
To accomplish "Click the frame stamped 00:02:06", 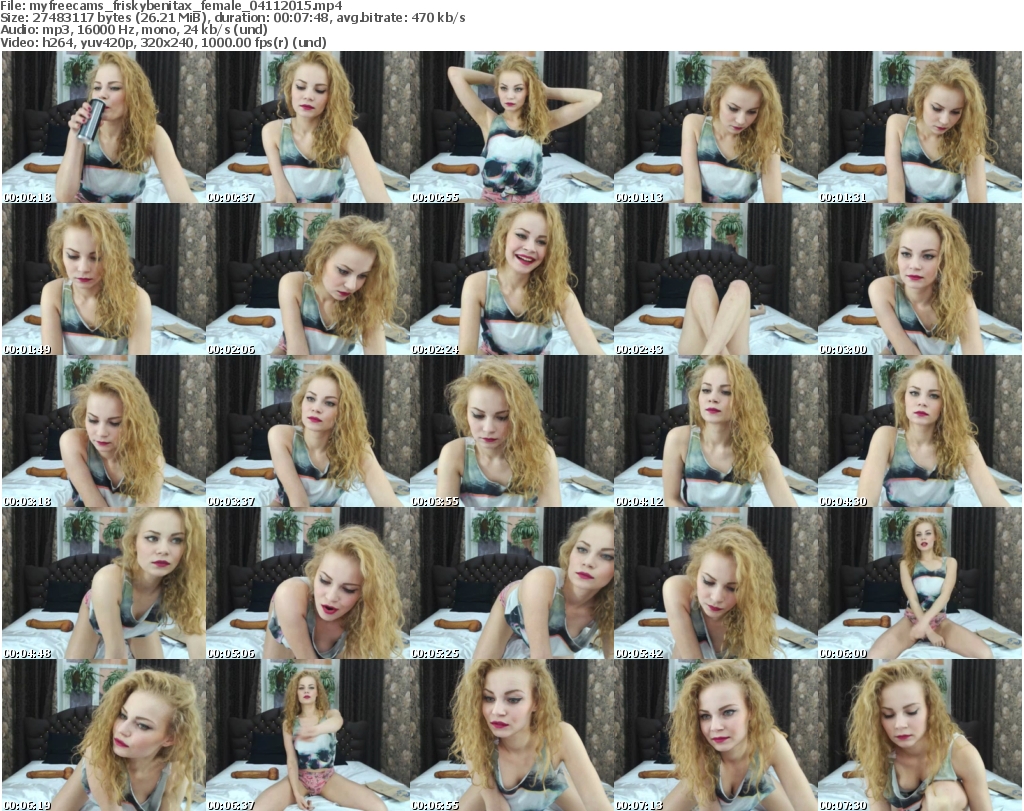I will 308,279.
